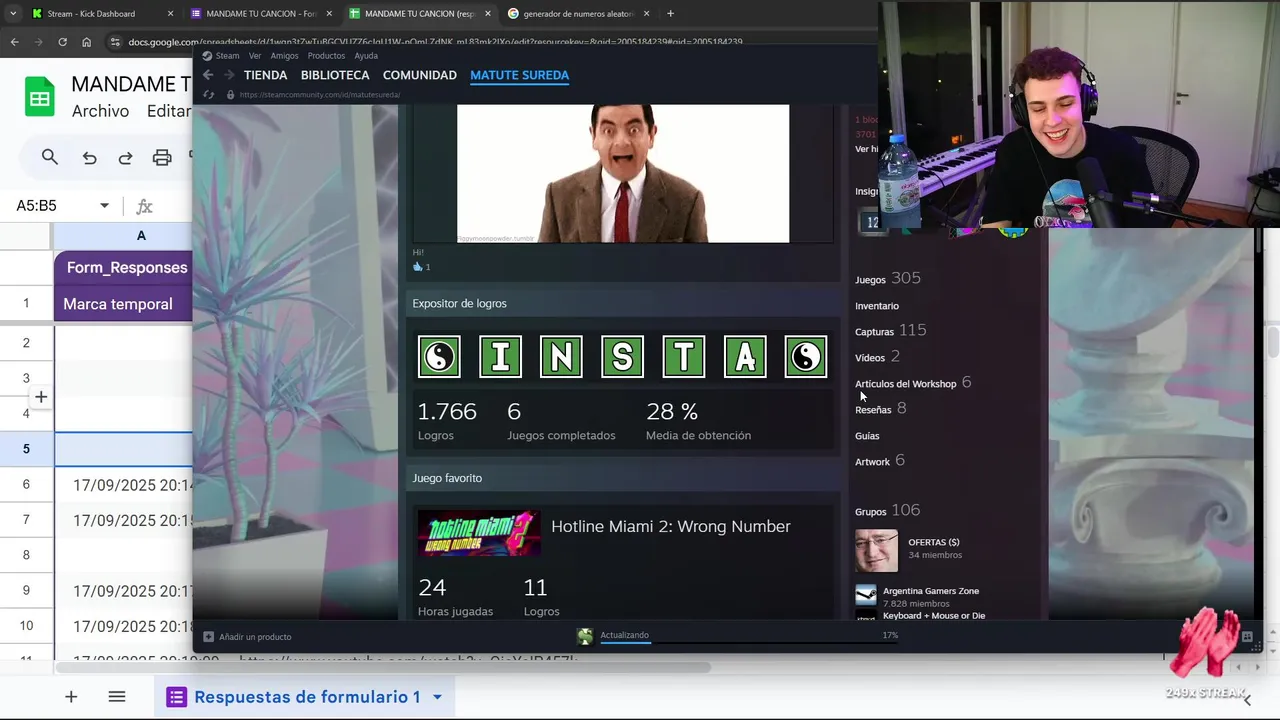
Task: Print the spreadsheet
Action: 162,158
